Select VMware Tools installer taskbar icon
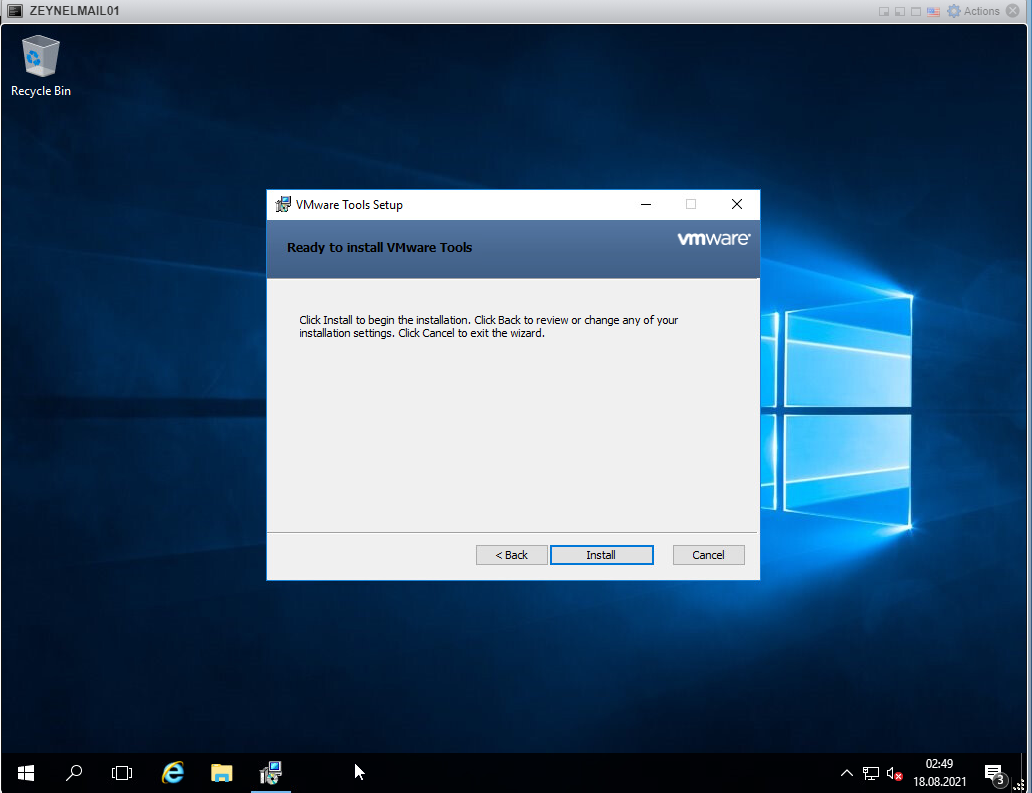1032x793 pixels. point(271,773)
